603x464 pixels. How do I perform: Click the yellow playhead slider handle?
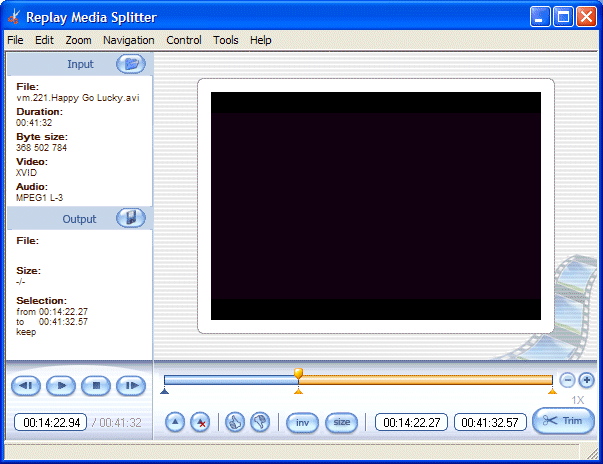pos(298,373)
